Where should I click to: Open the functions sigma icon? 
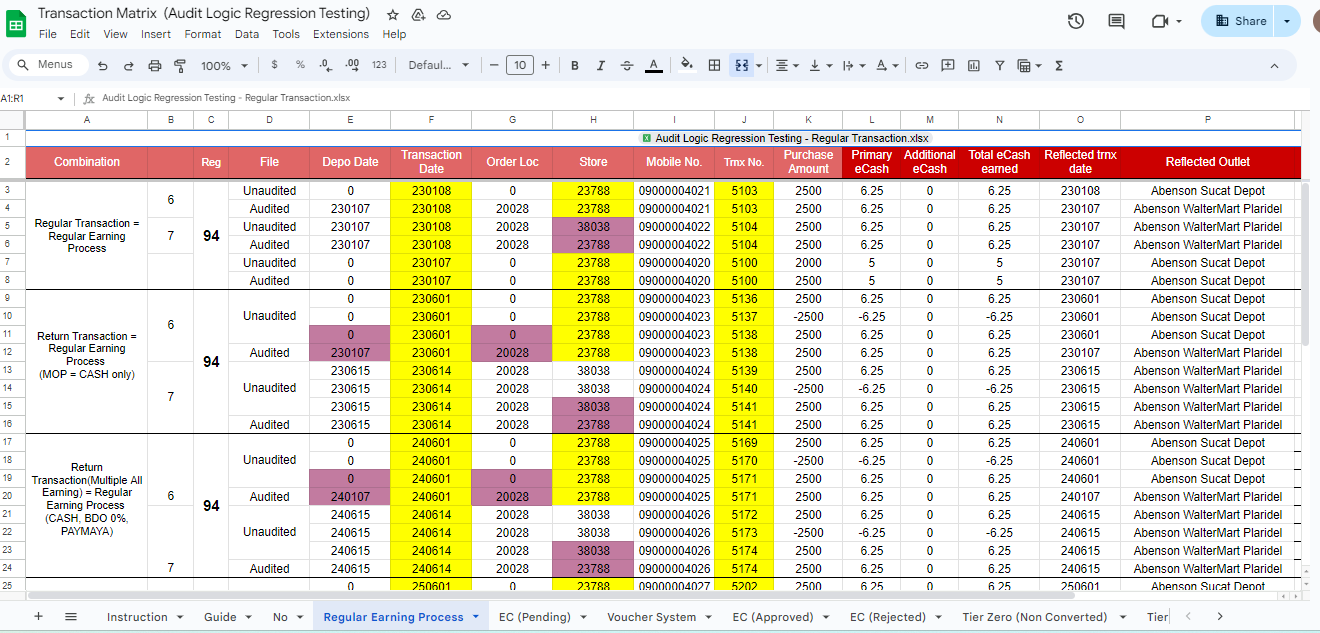coord(1058,65)
